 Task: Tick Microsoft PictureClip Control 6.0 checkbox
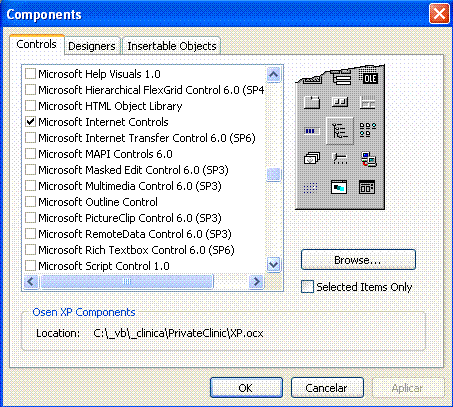click(x=30, y=218)
